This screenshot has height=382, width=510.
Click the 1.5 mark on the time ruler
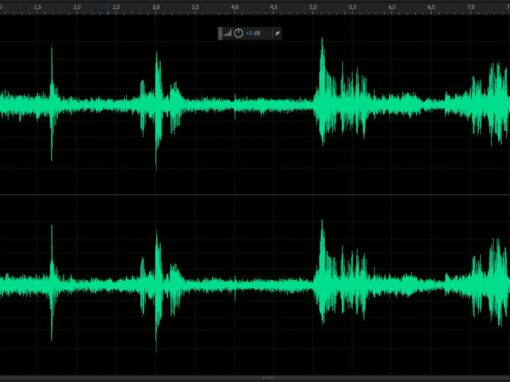(38, 7)
